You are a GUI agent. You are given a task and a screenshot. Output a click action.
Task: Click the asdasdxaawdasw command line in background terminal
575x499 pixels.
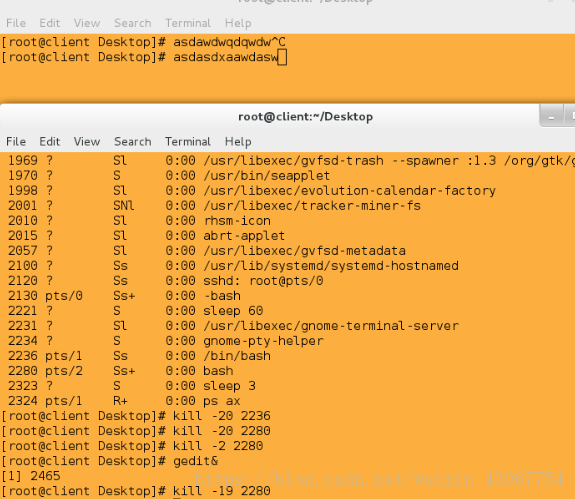click(144, 57)
